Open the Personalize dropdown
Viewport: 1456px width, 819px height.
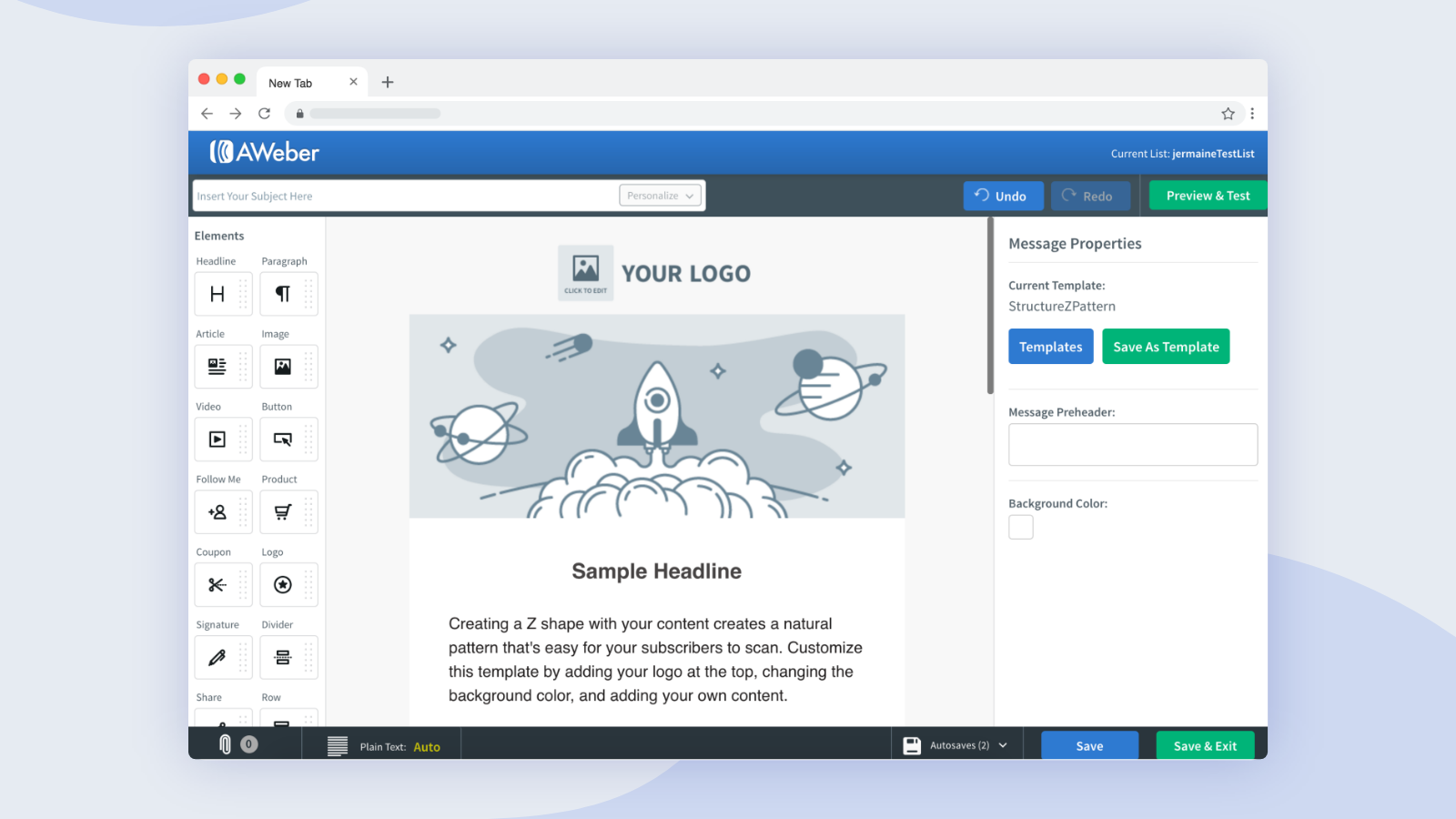click(x=661, y=196)
